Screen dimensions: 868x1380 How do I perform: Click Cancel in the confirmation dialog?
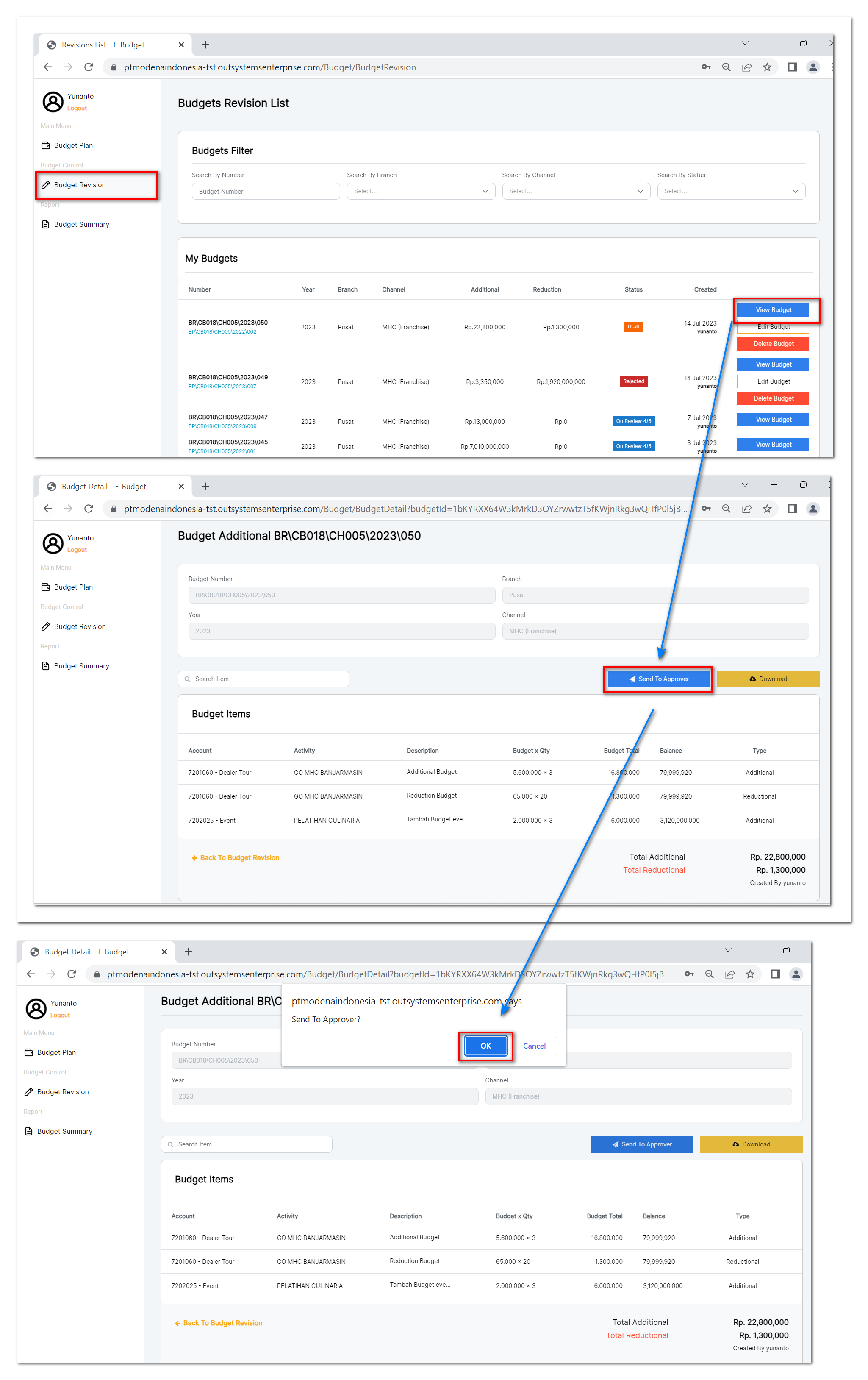534,1046
